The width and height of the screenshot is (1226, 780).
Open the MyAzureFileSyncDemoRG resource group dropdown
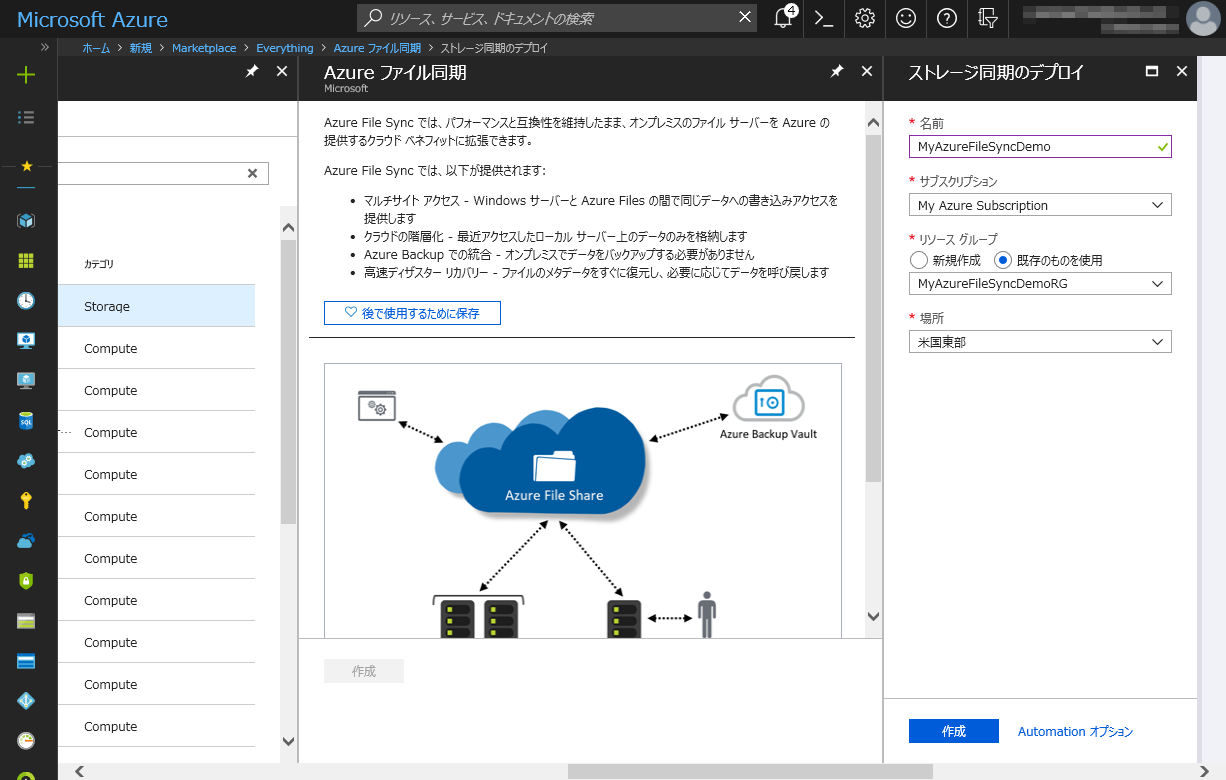1039,283
